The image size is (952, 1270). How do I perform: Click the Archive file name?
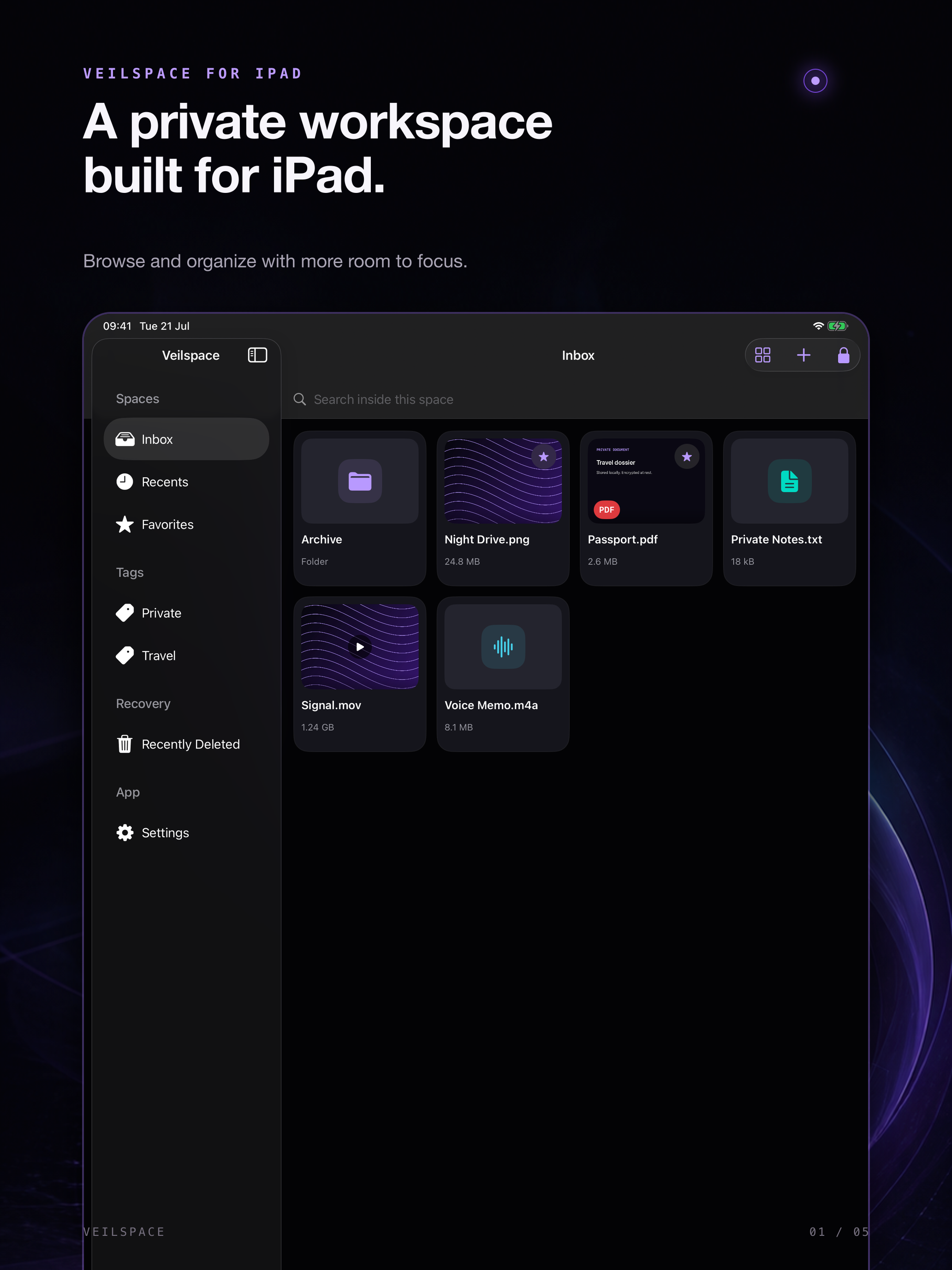pyautogui.click(x=321, y=539)
